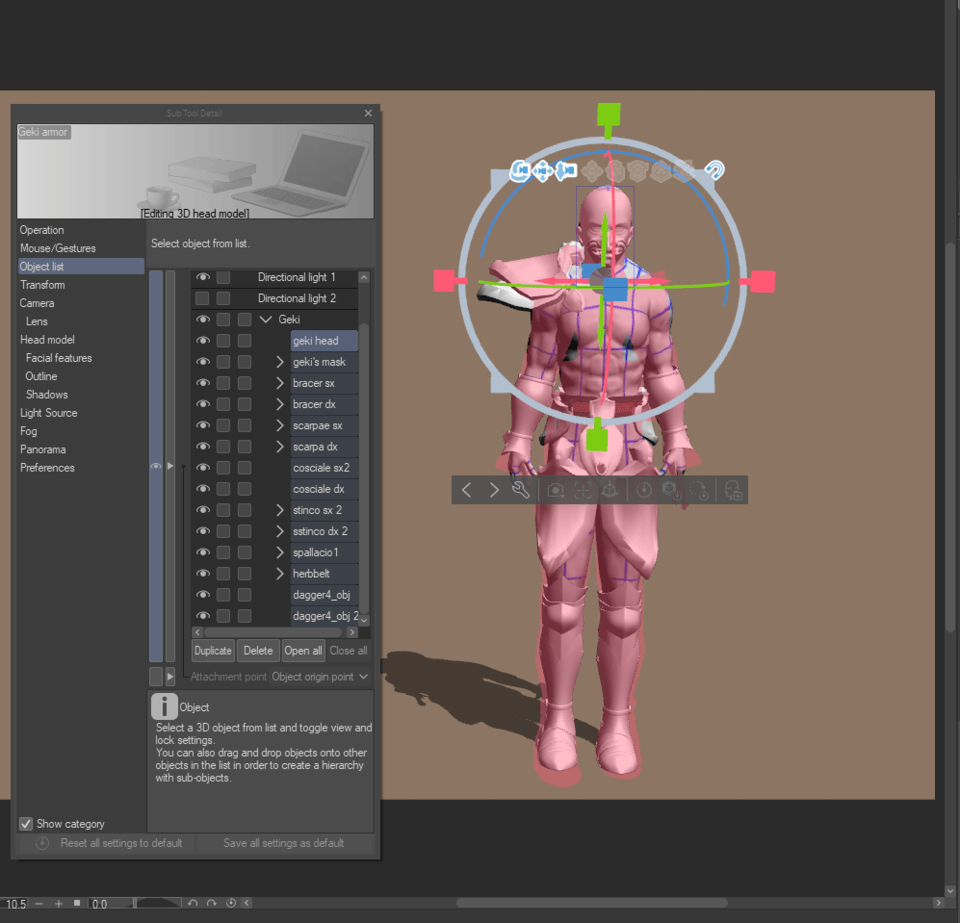The width and height of the screenshot is (960, 923).
Task: Click Save all settings as default
Action: tap(283, 843)
